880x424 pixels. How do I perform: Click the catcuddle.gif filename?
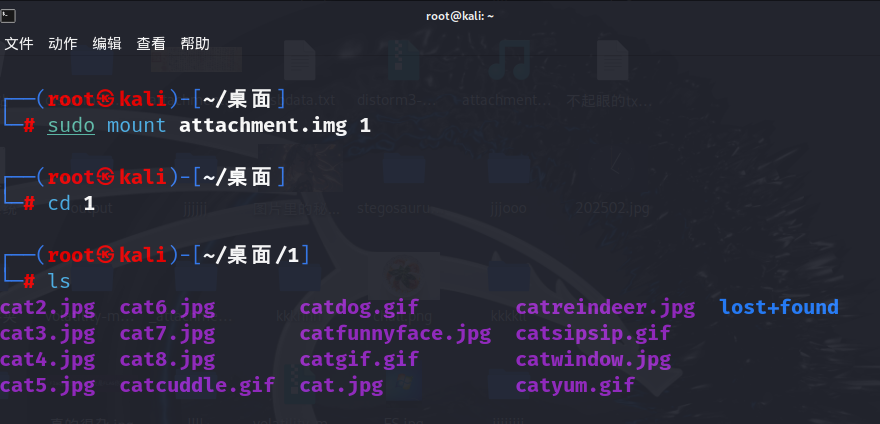click(x=198, y=386)
